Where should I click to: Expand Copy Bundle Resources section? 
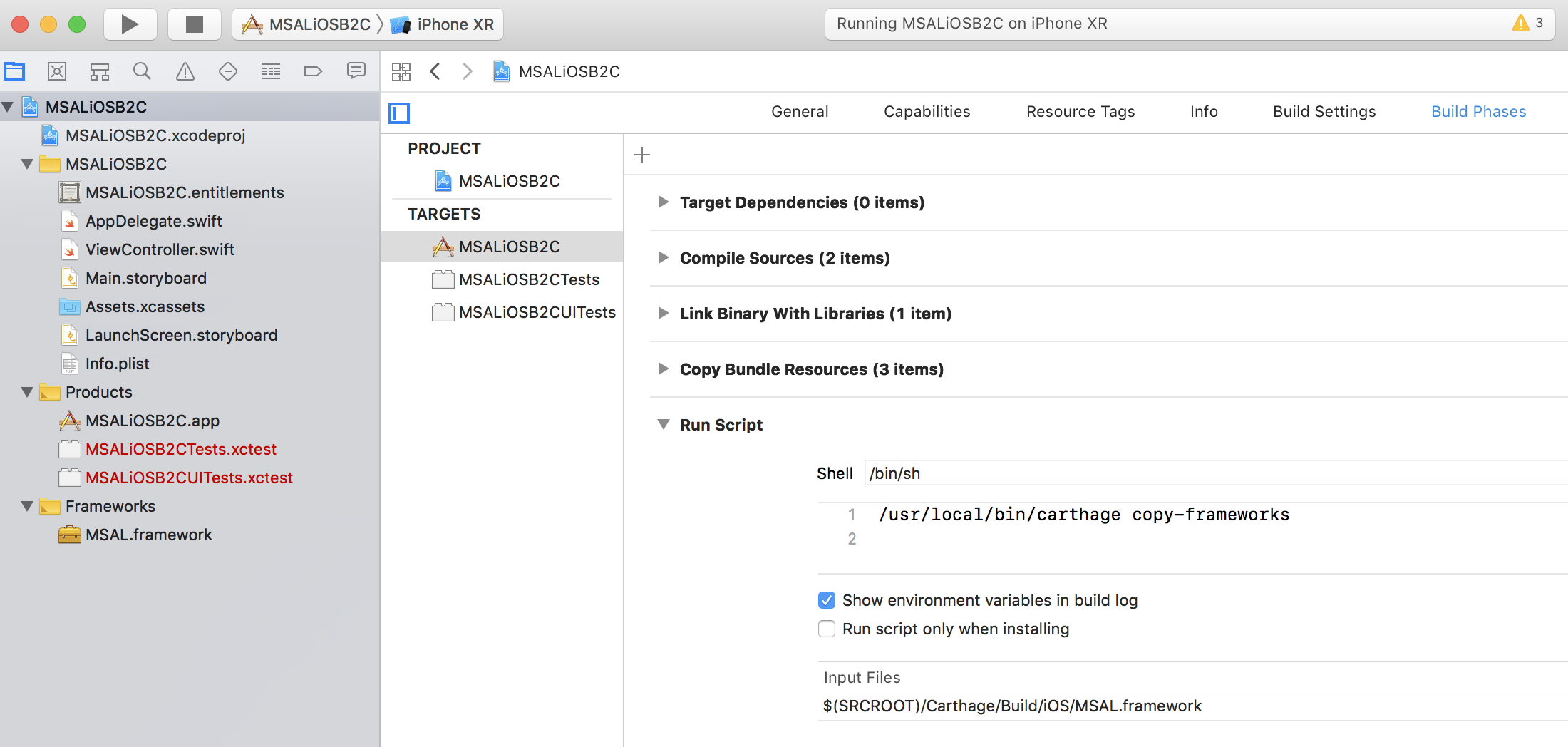click(x=664, y=369)
